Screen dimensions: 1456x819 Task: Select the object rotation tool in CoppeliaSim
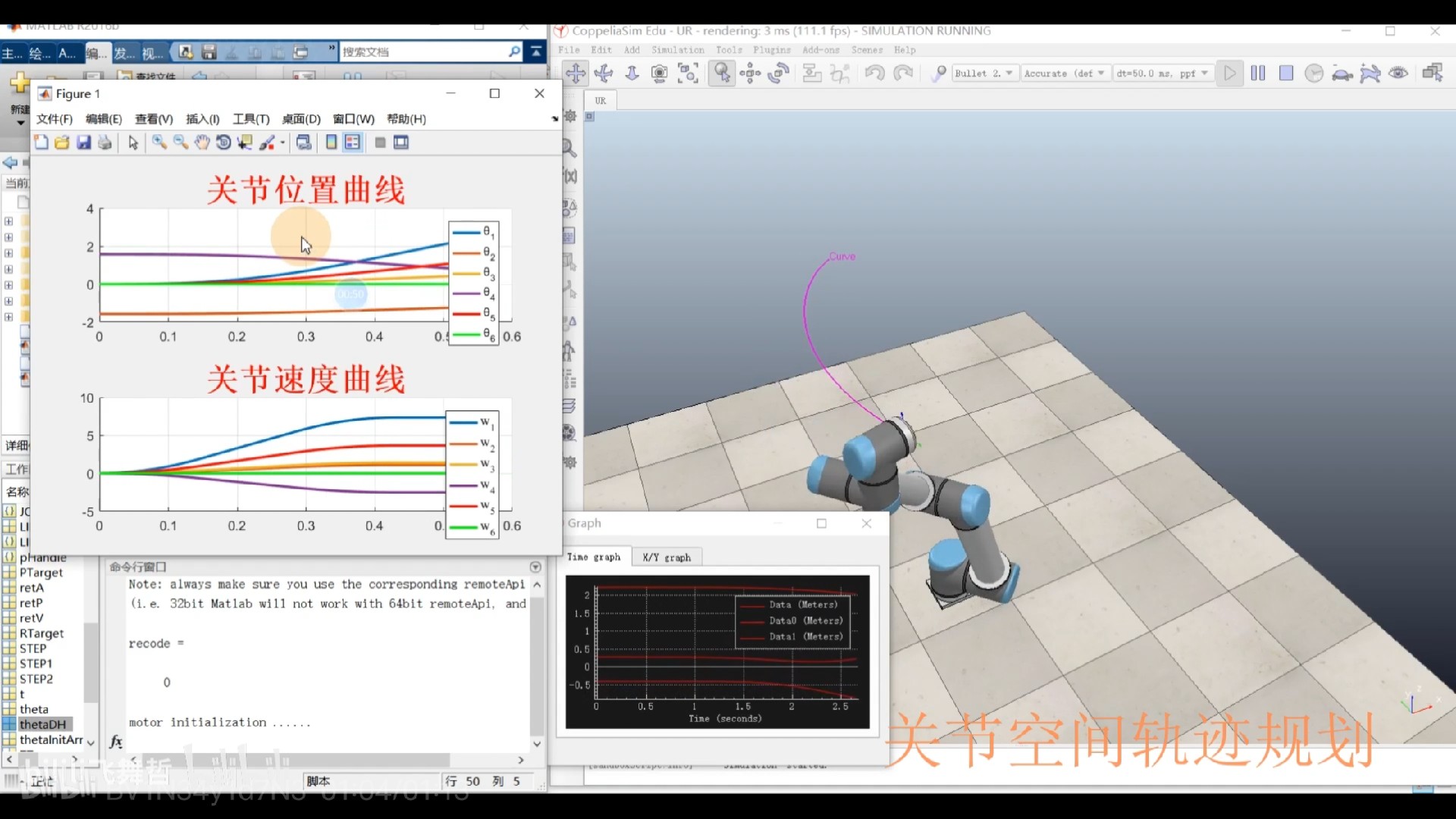coord(778,73)
